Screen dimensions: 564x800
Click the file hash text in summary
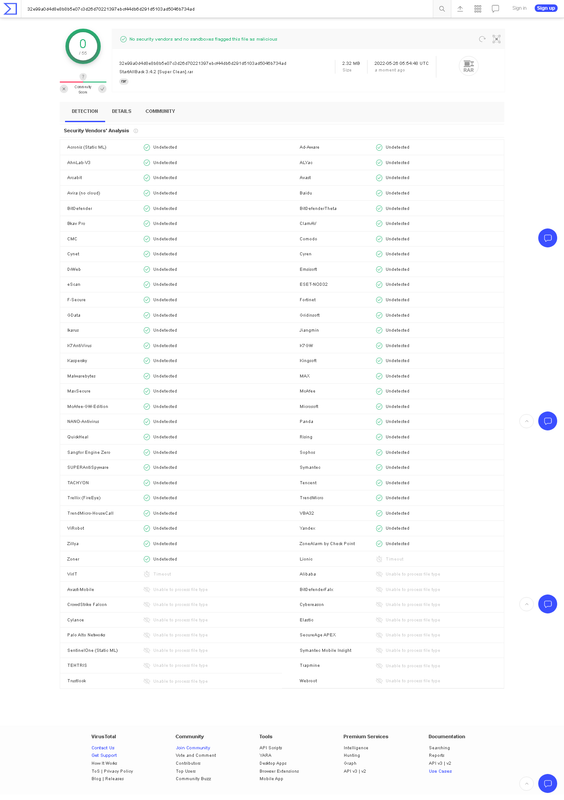(x=203, y=63)
